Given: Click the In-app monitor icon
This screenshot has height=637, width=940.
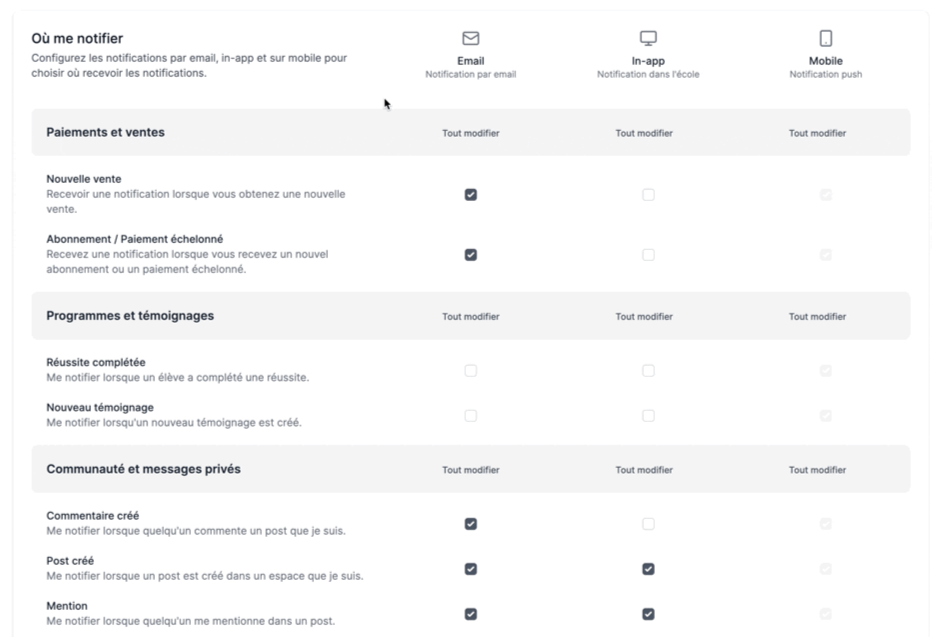Looking at the screenshot, I should (x=648, y=38).
